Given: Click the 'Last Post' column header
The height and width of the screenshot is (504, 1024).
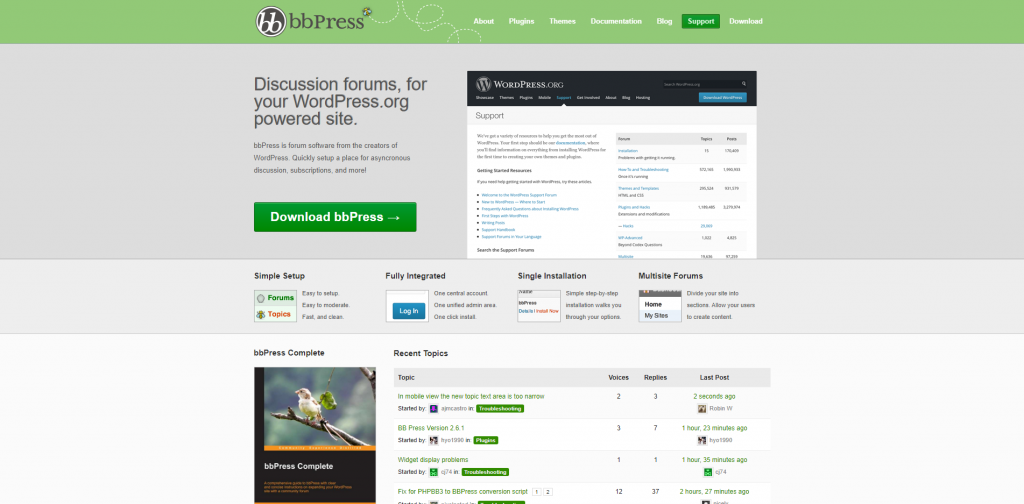Looking at the screenshot, I should coord(714,377).
